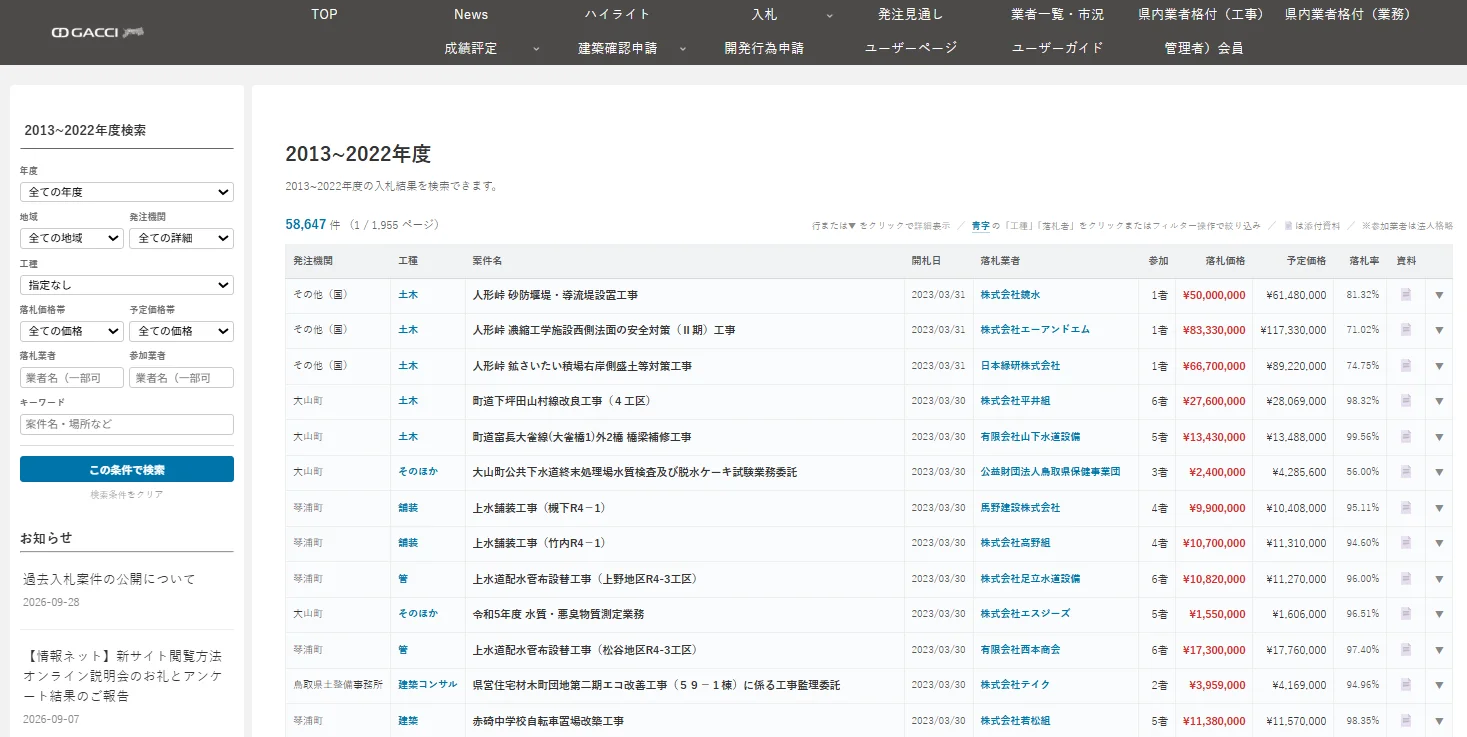Open the document icon for the 有限会社西本商会 row

(x=1406, y=650)
